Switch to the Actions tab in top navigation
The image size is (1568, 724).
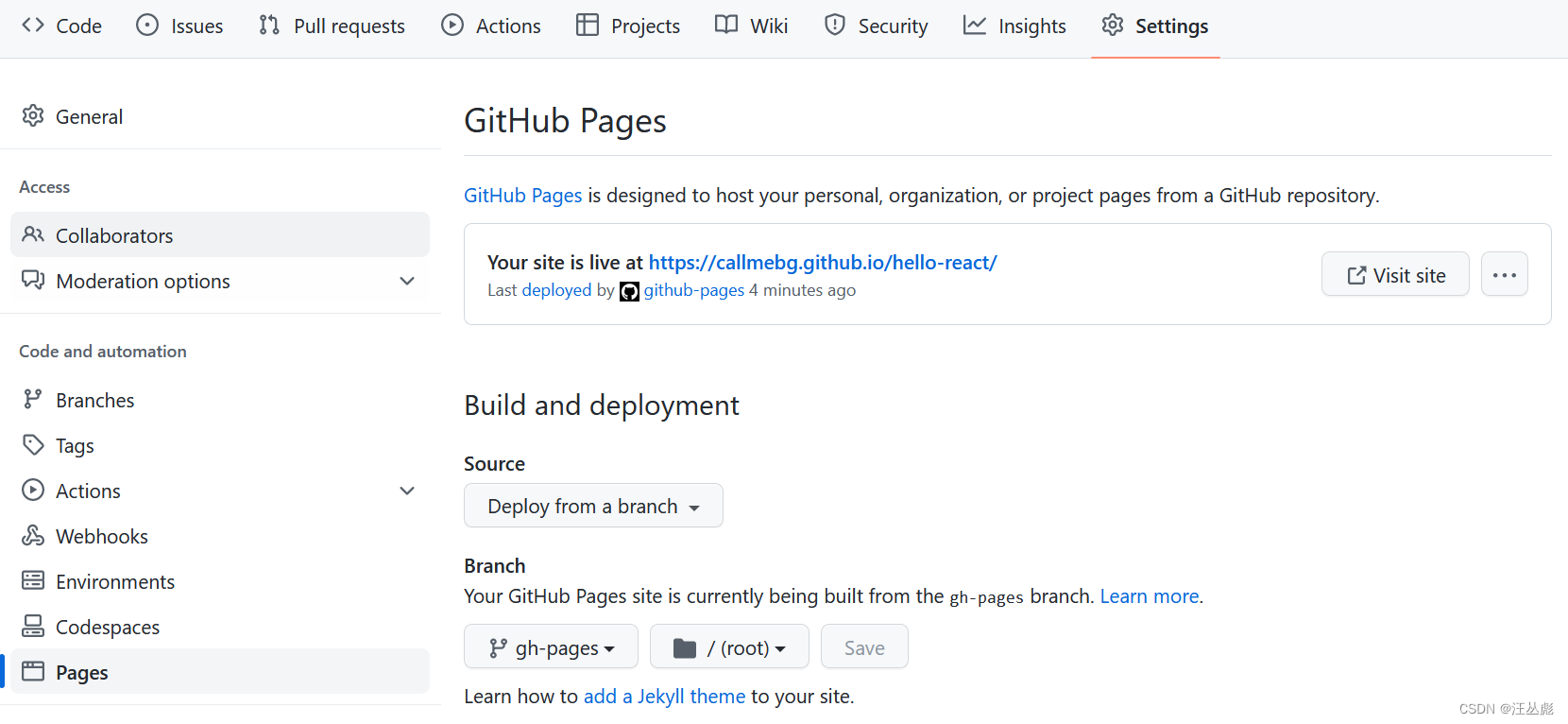[491, 26]
